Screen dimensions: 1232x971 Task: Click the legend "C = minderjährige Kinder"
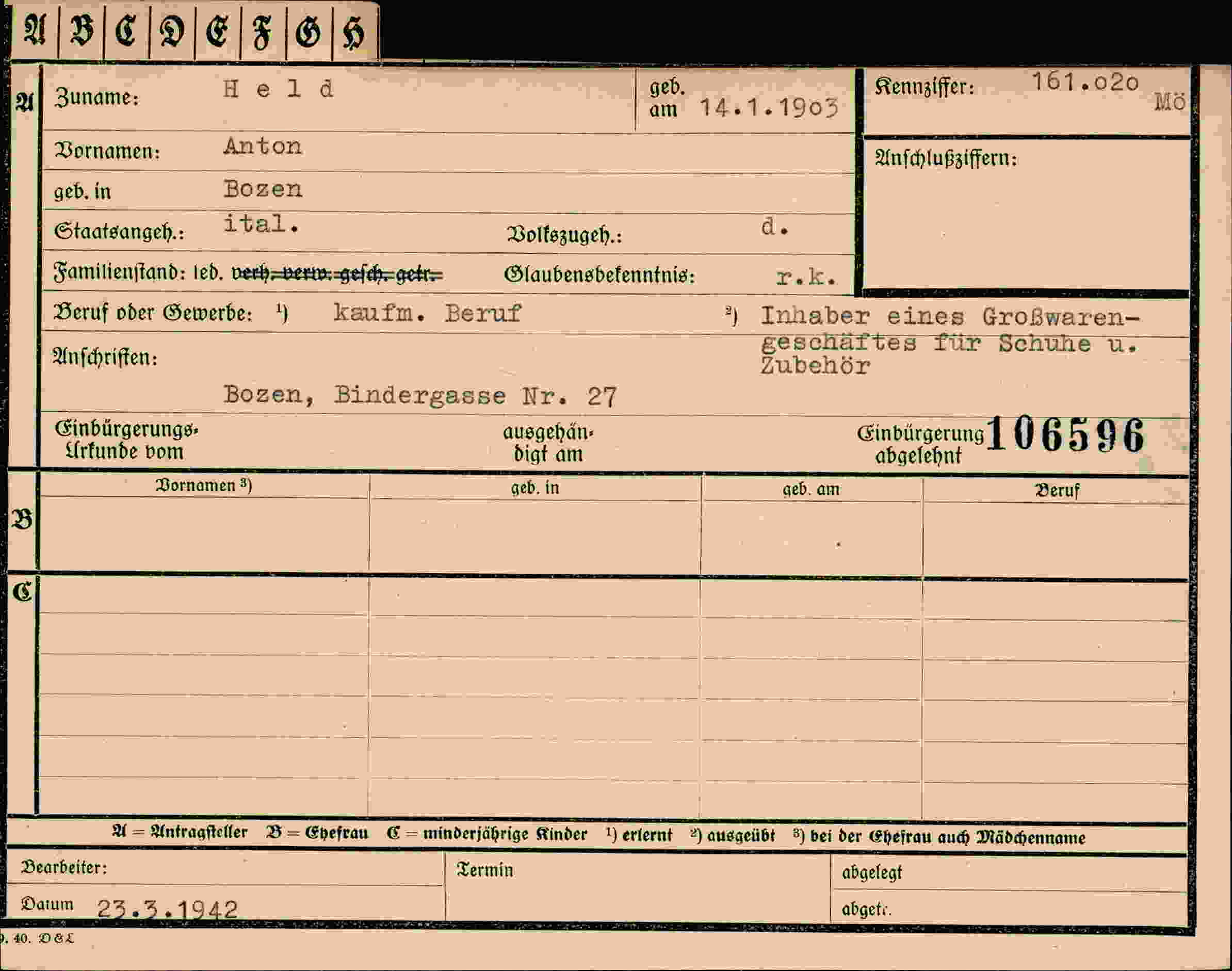(487, 834)
